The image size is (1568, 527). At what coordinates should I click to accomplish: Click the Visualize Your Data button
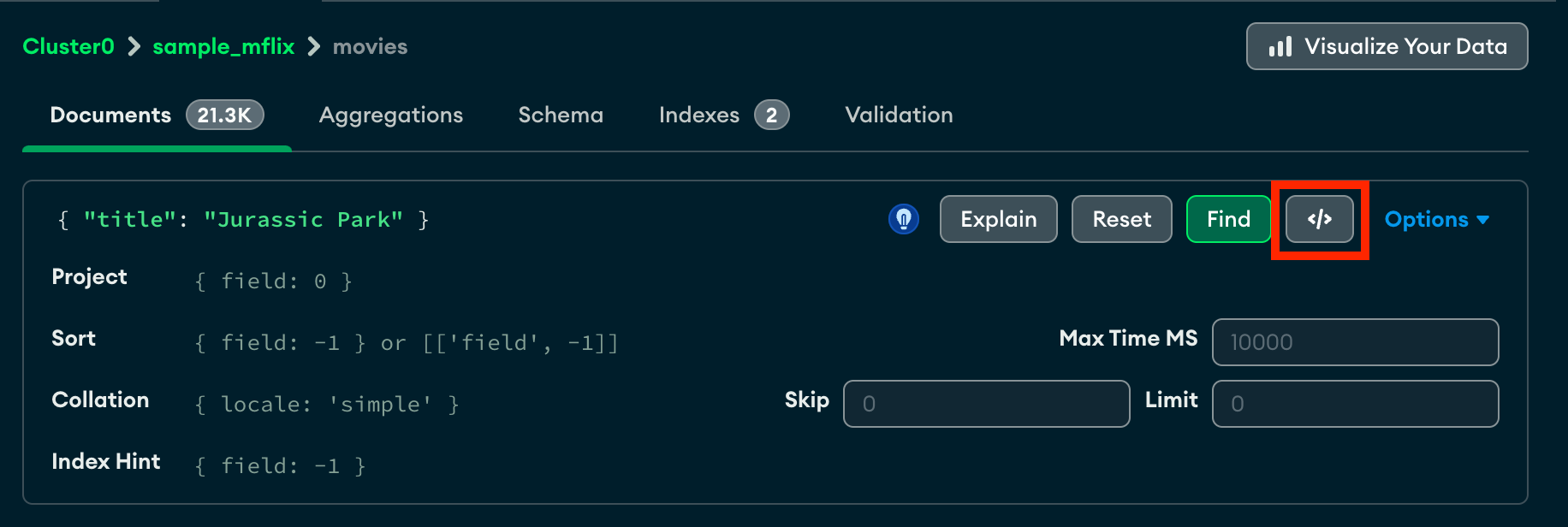pyautogui.click(x=1387, y=46)
